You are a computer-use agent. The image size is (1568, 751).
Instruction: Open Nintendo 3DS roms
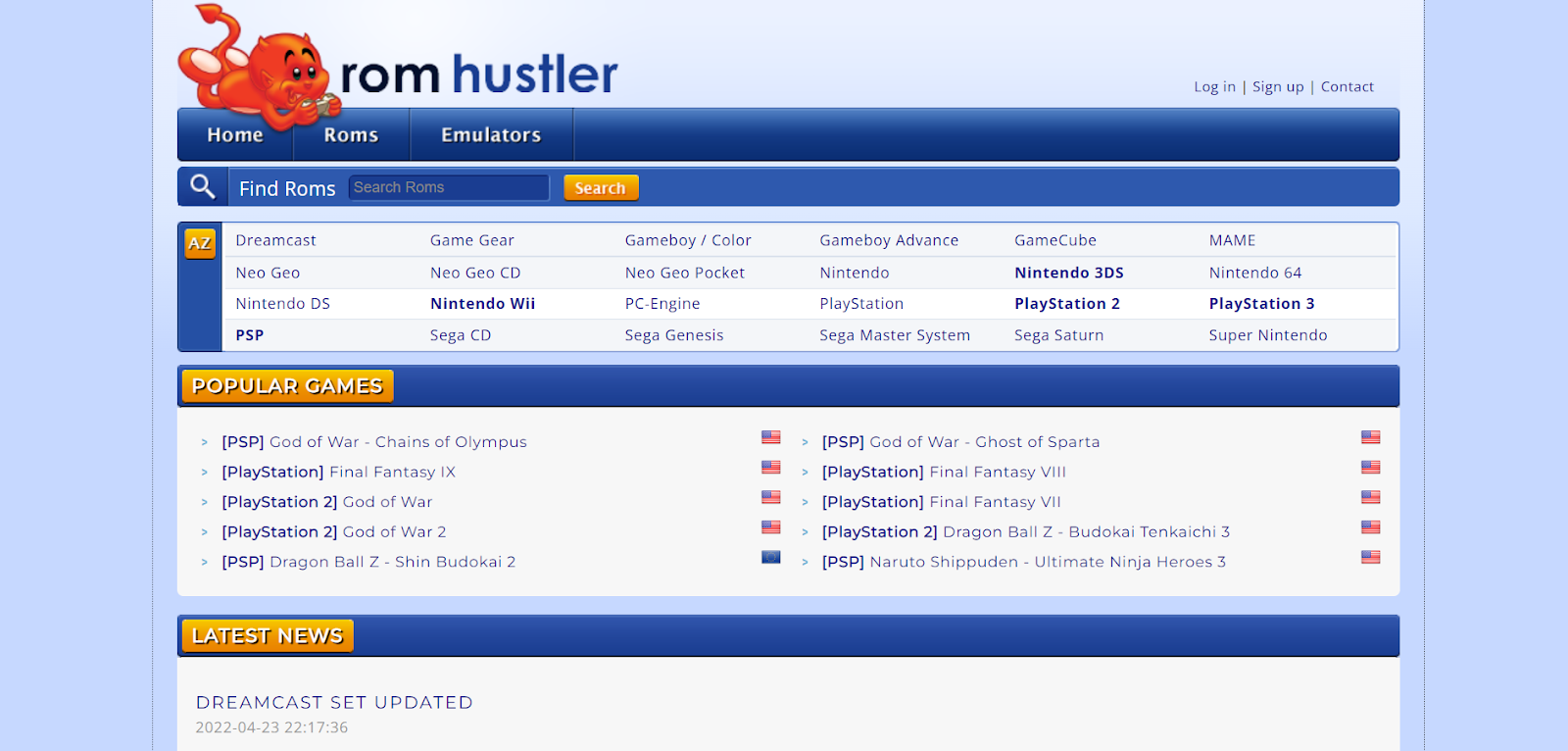pos(1069,273)
